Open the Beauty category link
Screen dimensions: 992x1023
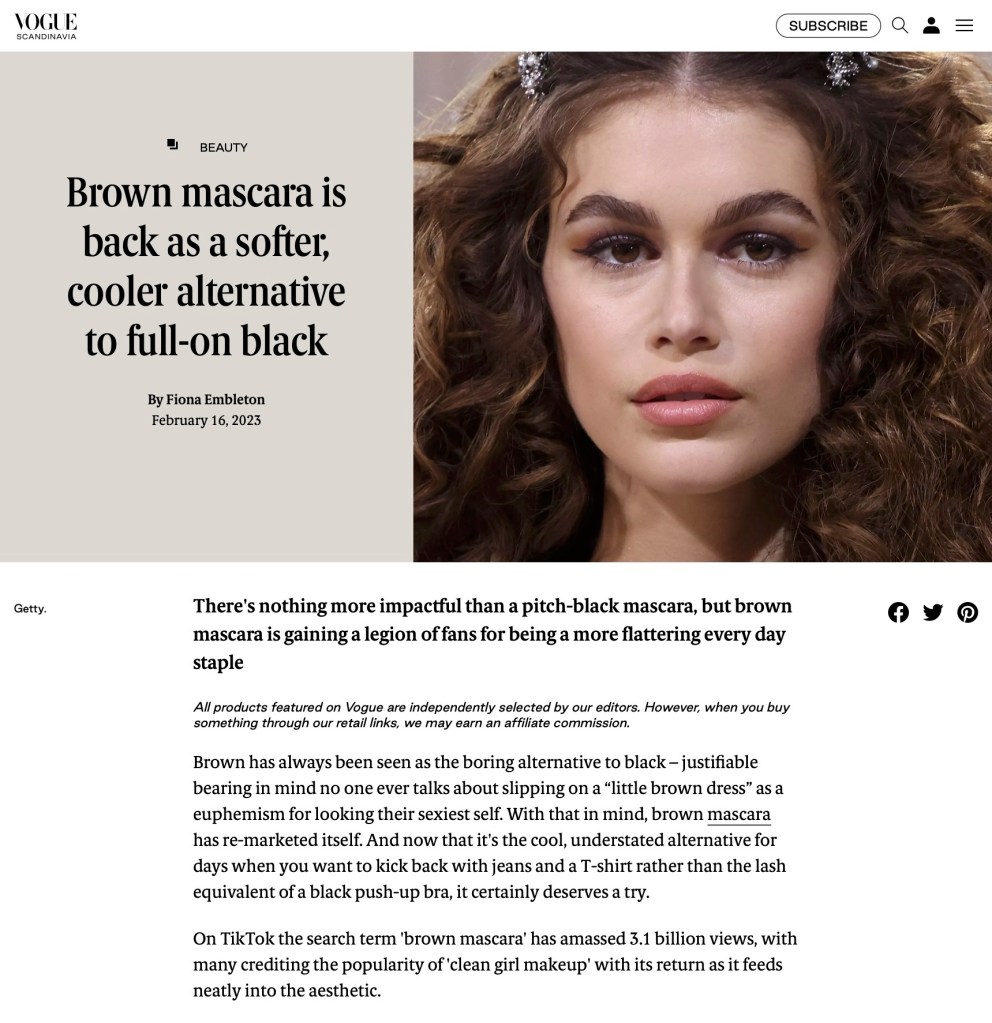coord(223,147)
